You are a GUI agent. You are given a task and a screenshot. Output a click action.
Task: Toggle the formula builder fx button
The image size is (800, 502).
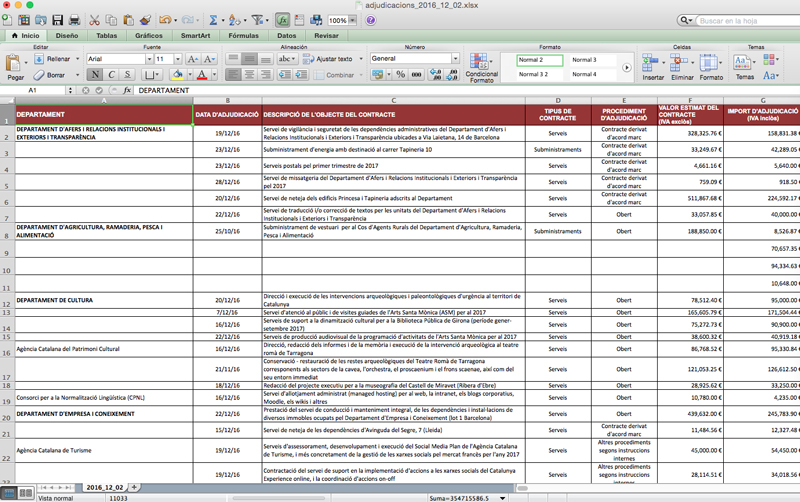[283, 20]
